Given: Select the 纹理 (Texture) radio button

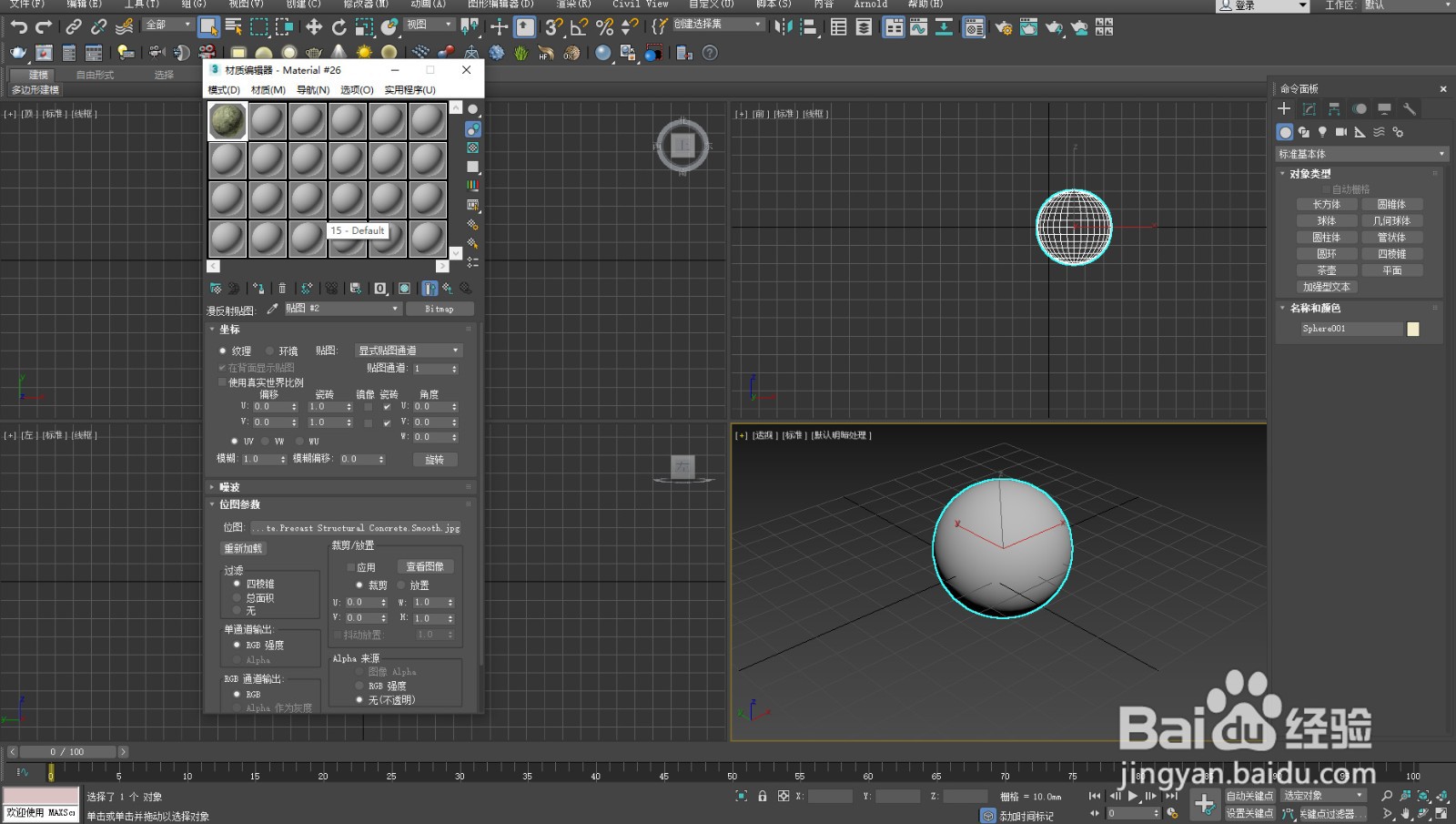Looking at the screenshot, I should click(222, 351).
